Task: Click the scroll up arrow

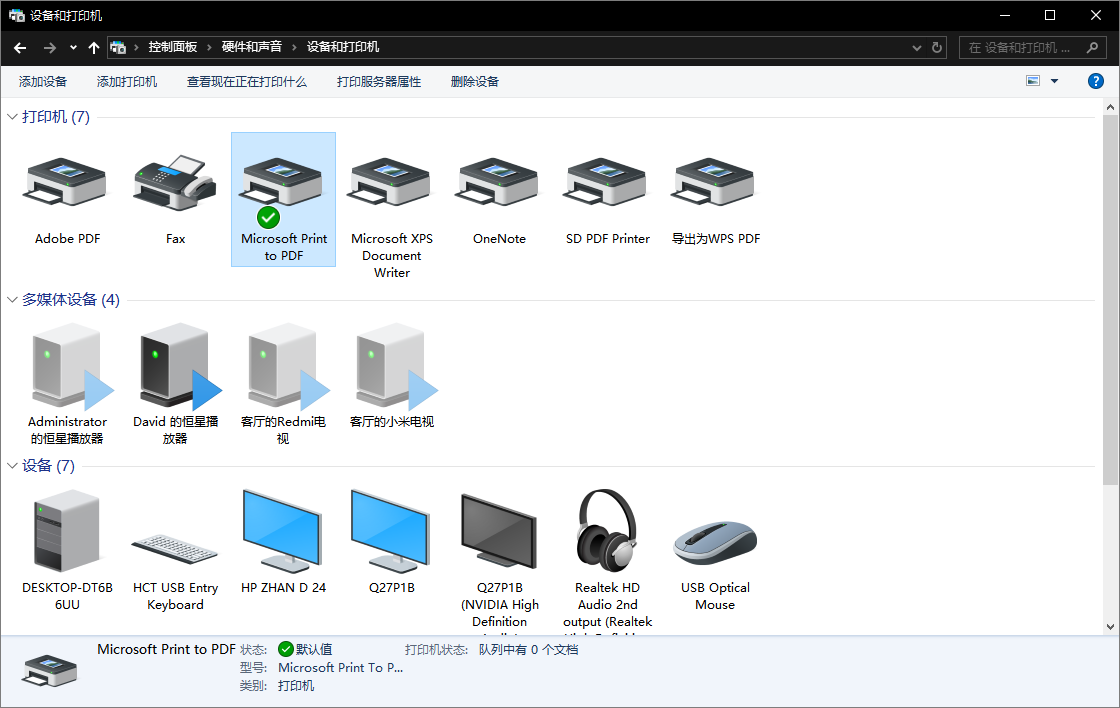Action: [1110, 107]
